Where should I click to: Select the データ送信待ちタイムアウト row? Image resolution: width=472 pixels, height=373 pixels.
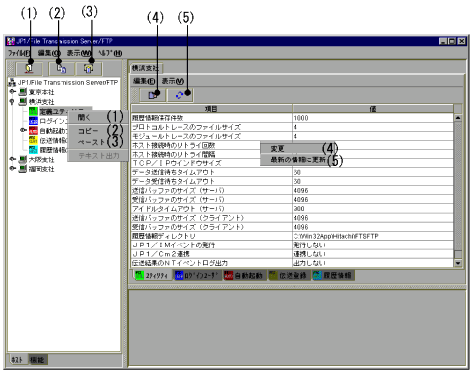pyautogui.click(x=292, y=172)
